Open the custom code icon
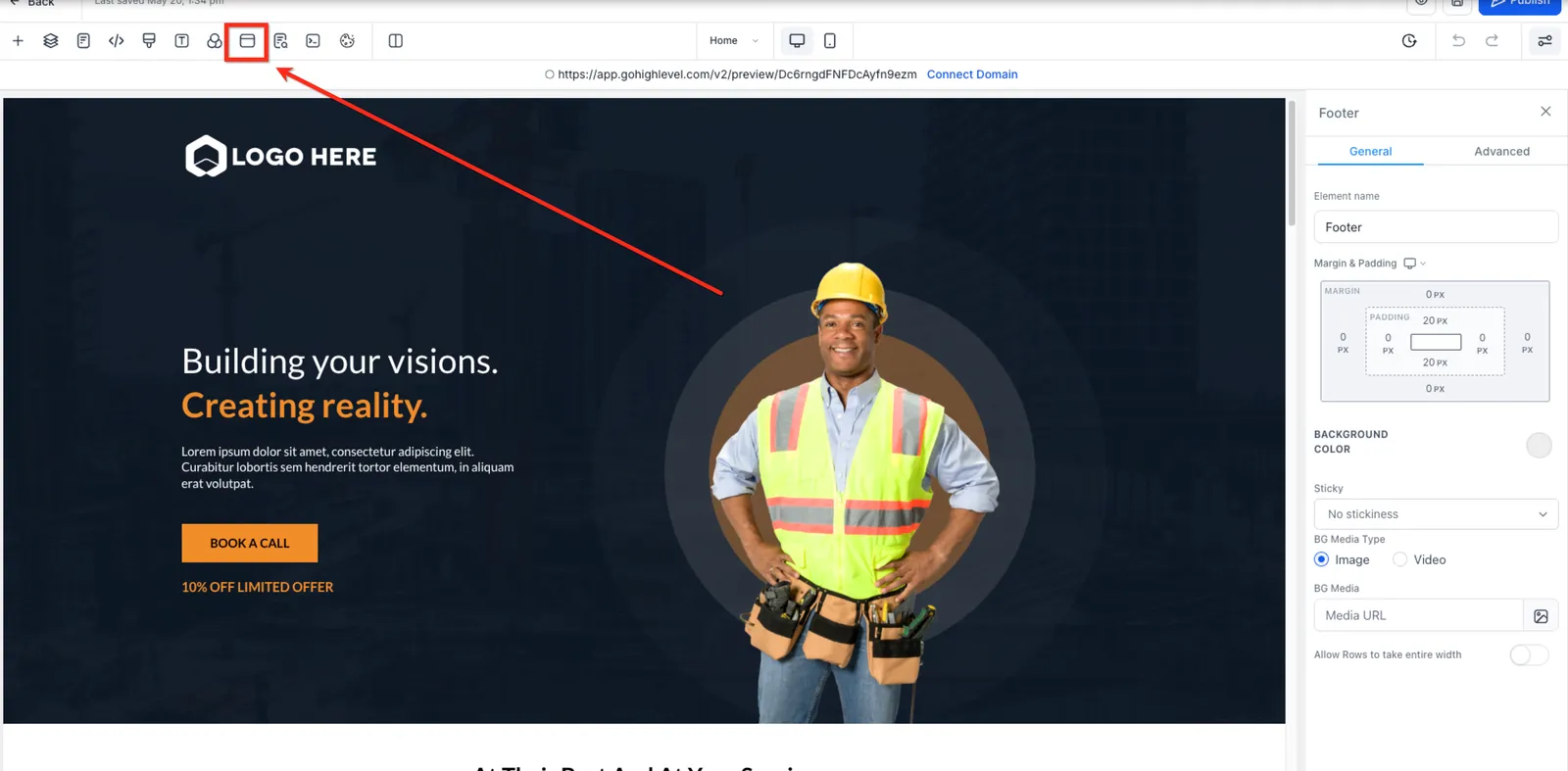This screenshot has height=771, width=1568. (117, 40)
